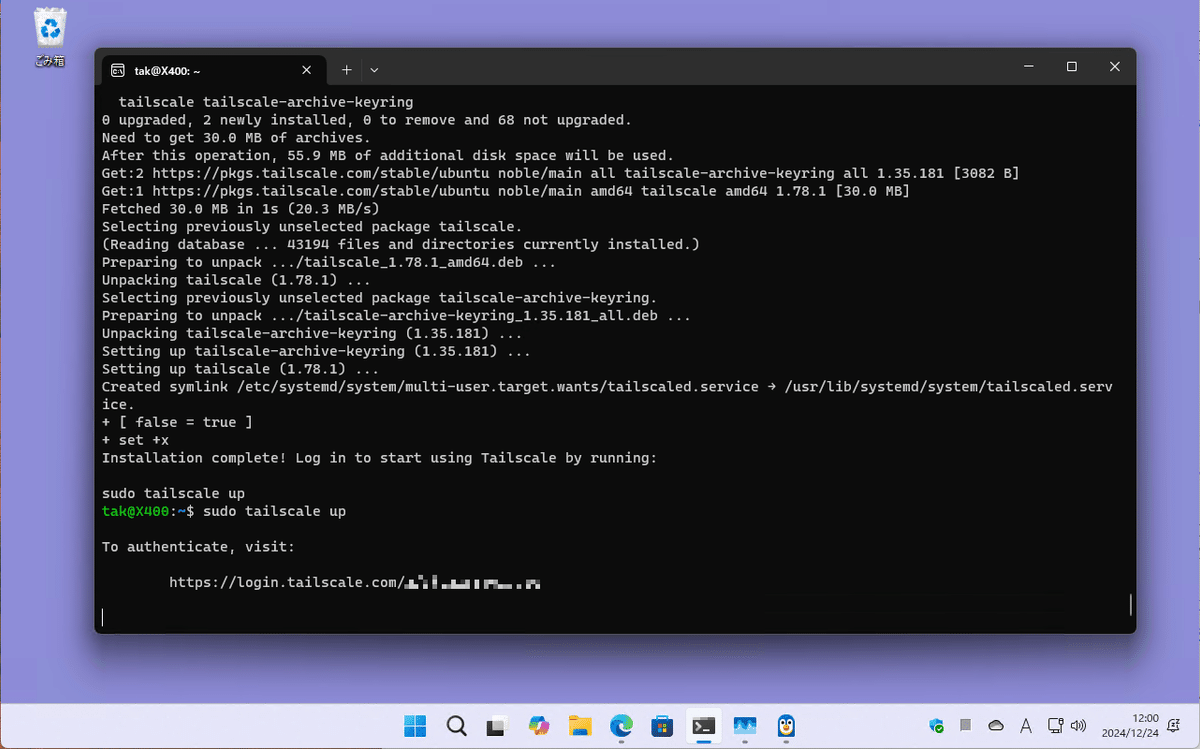Click the 'To authenticate, visit:' line
Image resolution: width=1200 pixels, height=749 pixels.
pyautogui.click(x=198, y=547)
